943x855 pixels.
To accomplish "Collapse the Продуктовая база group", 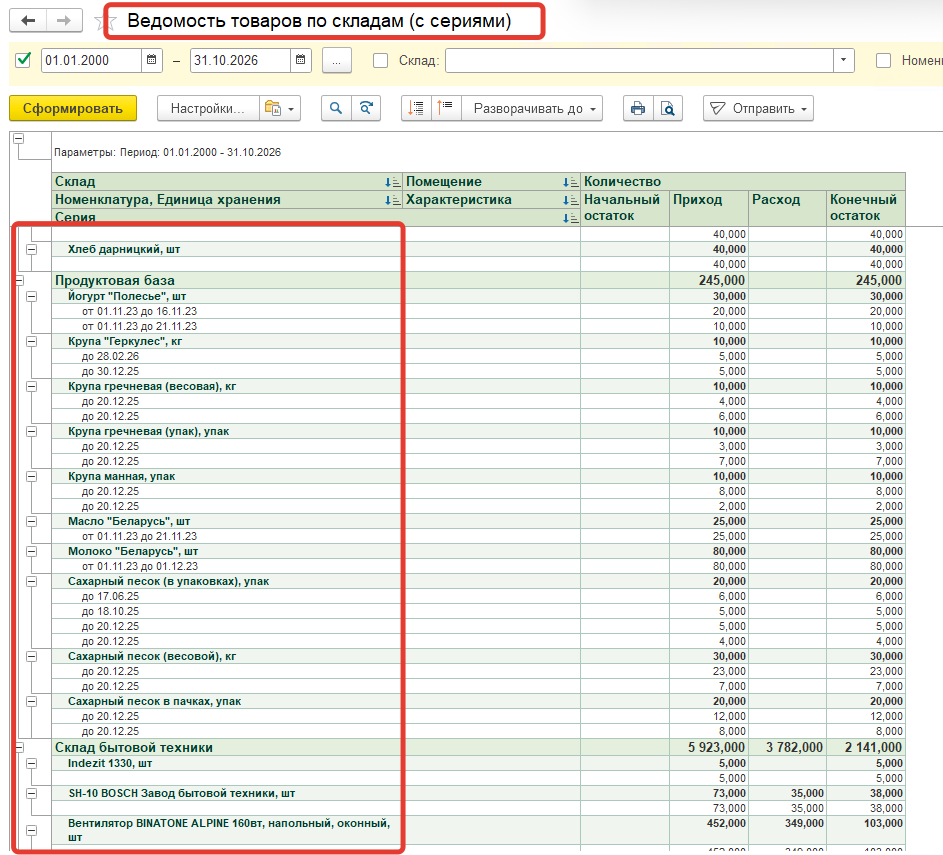I will pos(19,280).
